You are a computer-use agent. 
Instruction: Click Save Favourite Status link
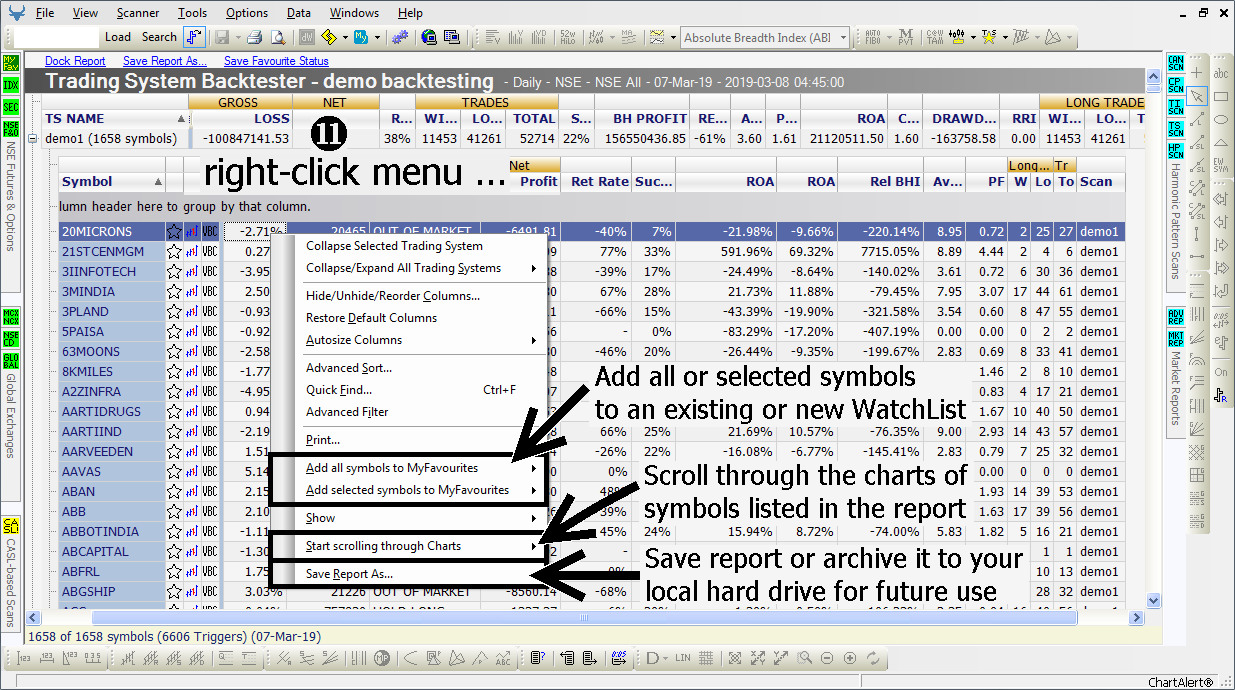coord(276,61)
